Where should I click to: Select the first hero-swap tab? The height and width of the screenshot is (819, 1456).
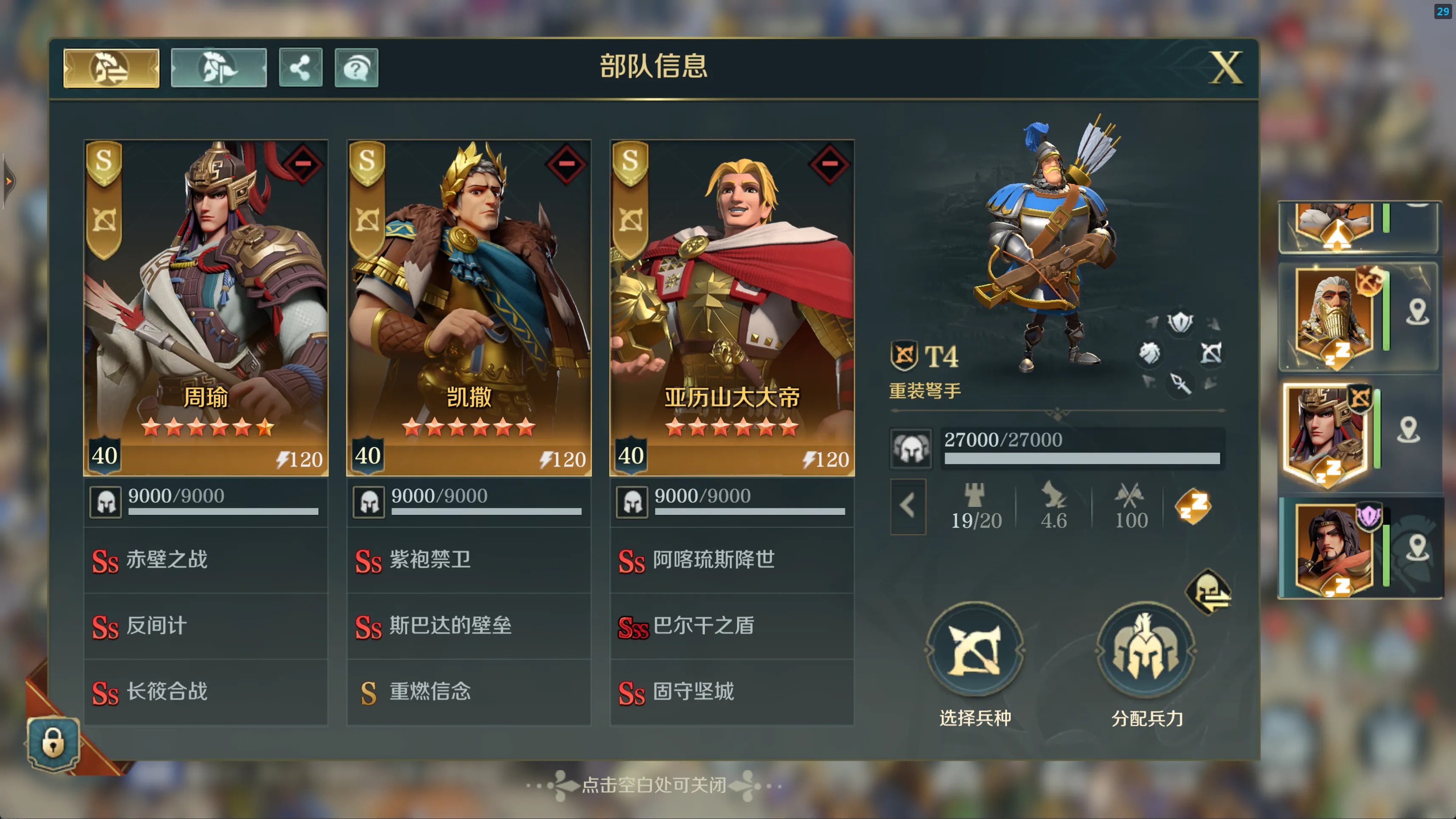(x=111, y=68)
